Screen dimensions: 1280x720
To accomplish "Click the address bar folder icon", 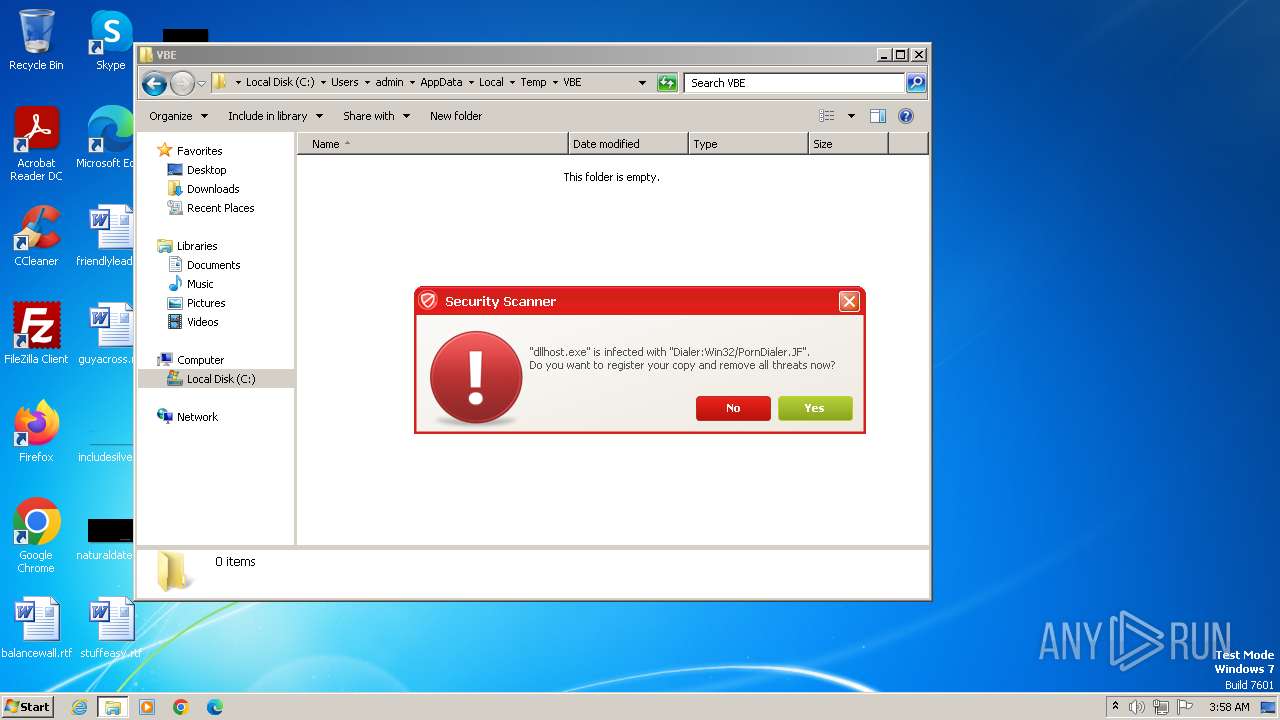I will pyautogui.click(x=220, y=82).
